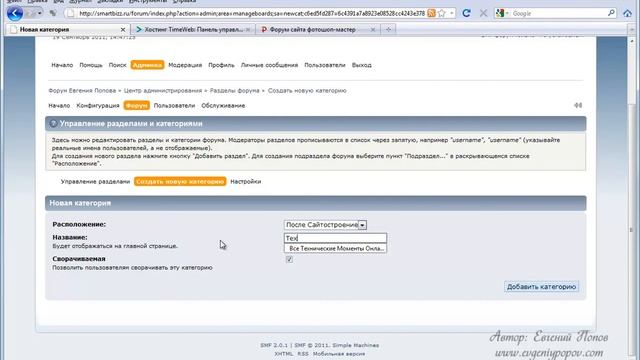Bookmark page with the star icon
This screenshot has height=360, width=640.
pos(441,13)
